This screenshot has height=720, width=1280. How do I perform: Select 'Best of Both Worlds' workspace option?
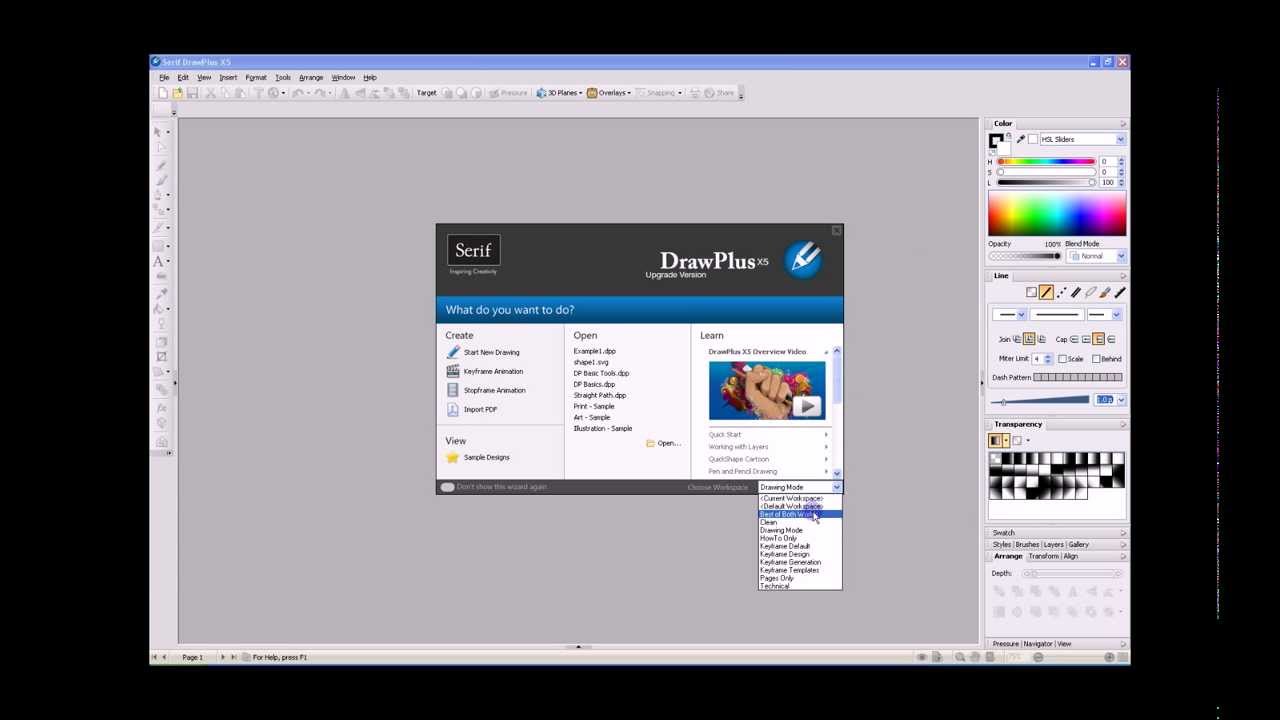tap(800, 514)
